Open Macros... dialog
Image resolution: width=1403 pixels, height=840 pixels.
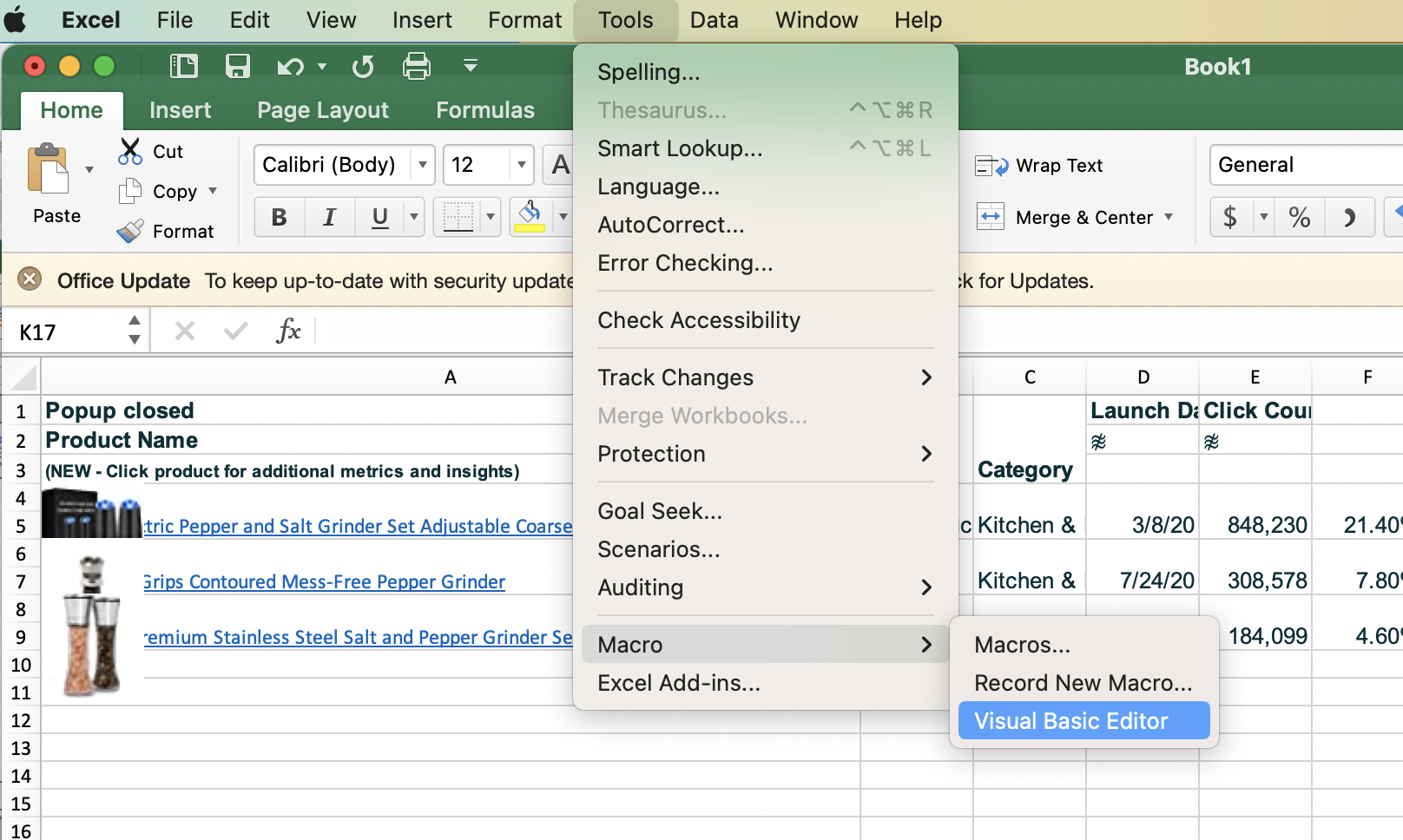click(1084, 645)
